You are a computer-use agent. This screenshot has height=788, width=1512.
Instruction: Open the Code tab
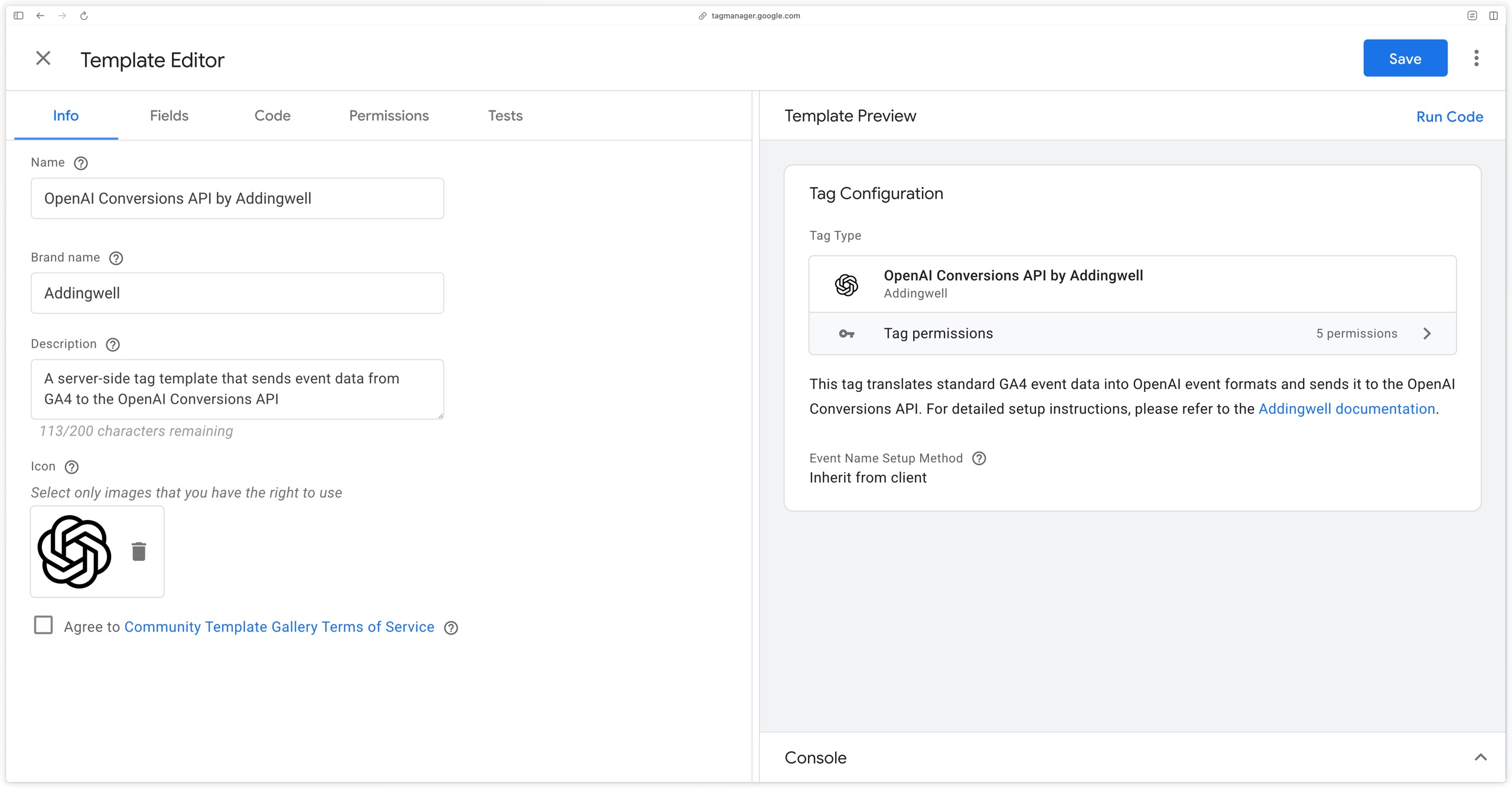pyautogui.click(x=272, y=116)
